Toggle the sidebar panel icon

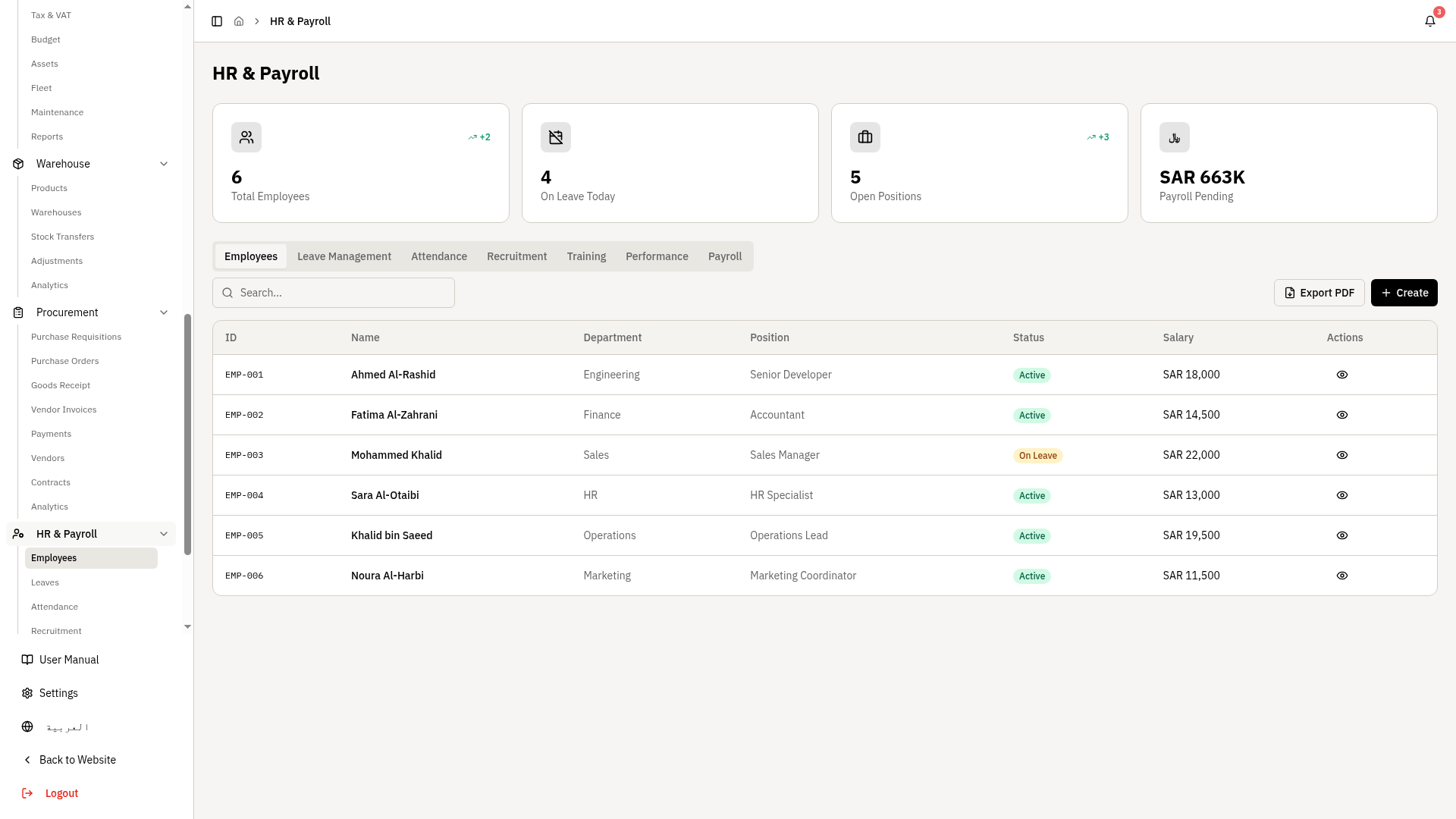pyautogui.click(x=217, y=21)
